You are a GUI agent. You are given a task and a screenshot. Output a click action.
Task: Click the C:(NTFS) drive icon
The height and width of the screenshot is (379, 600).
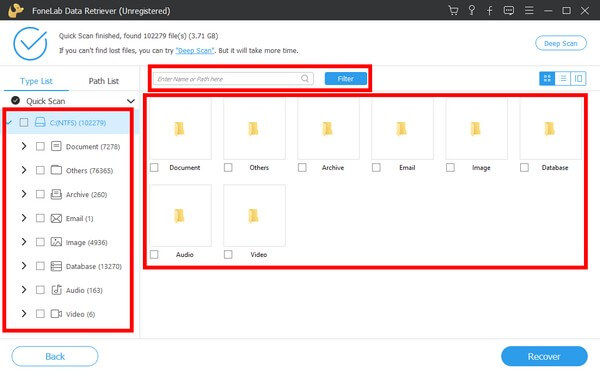40,122
